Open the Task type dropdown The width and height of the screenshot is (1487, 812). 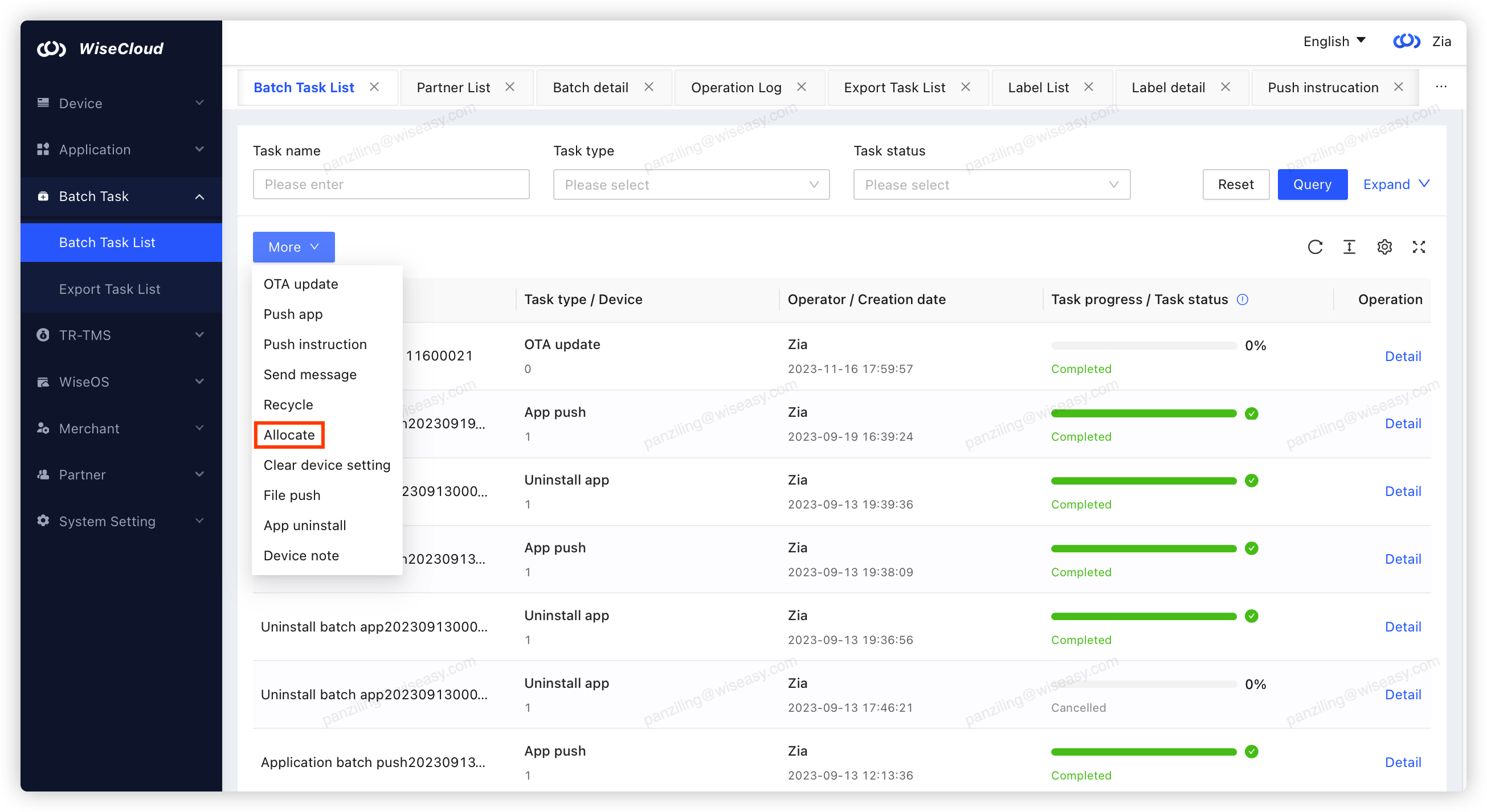(x=691, y=184)
